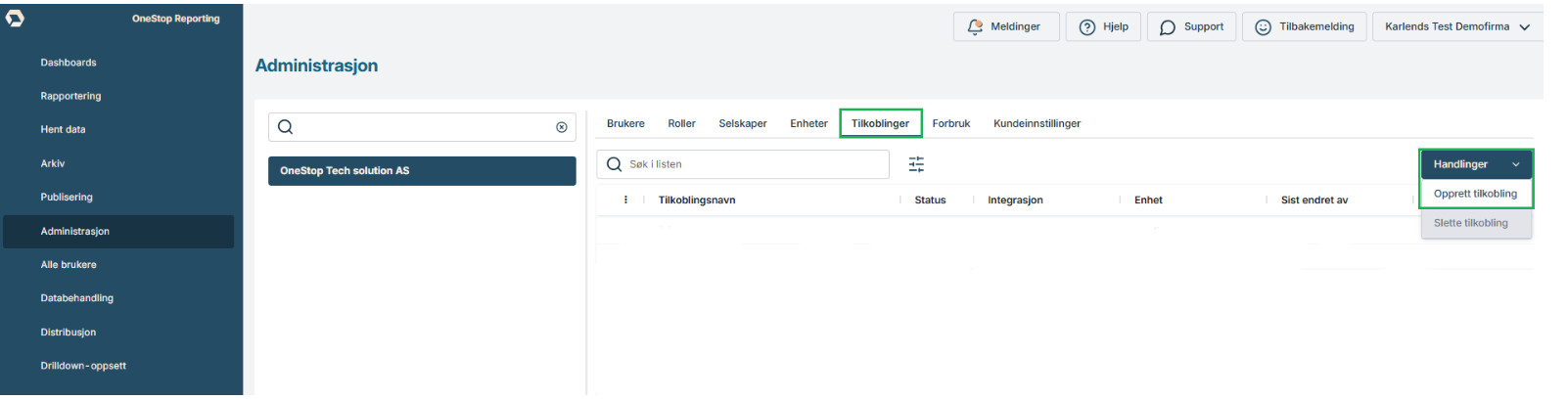Focus the Søk i listen field
1568x400 pixels.
[x=743, y=164]
